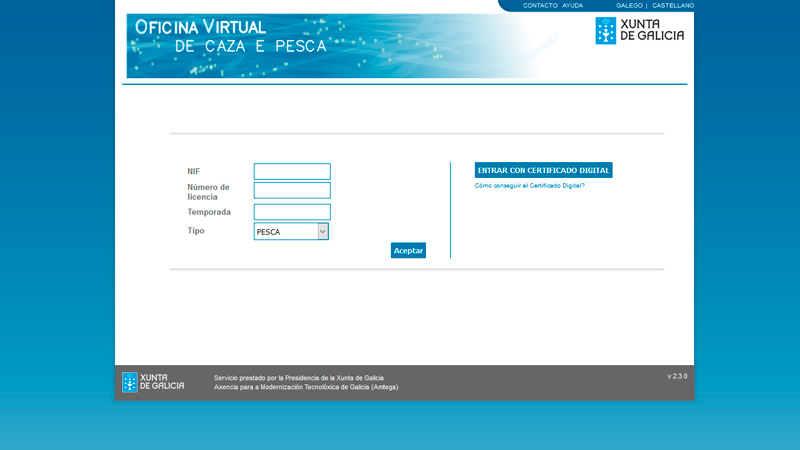Open the Contacto link in the top bar
Screen dimensions: 800x450
point(540,5)
